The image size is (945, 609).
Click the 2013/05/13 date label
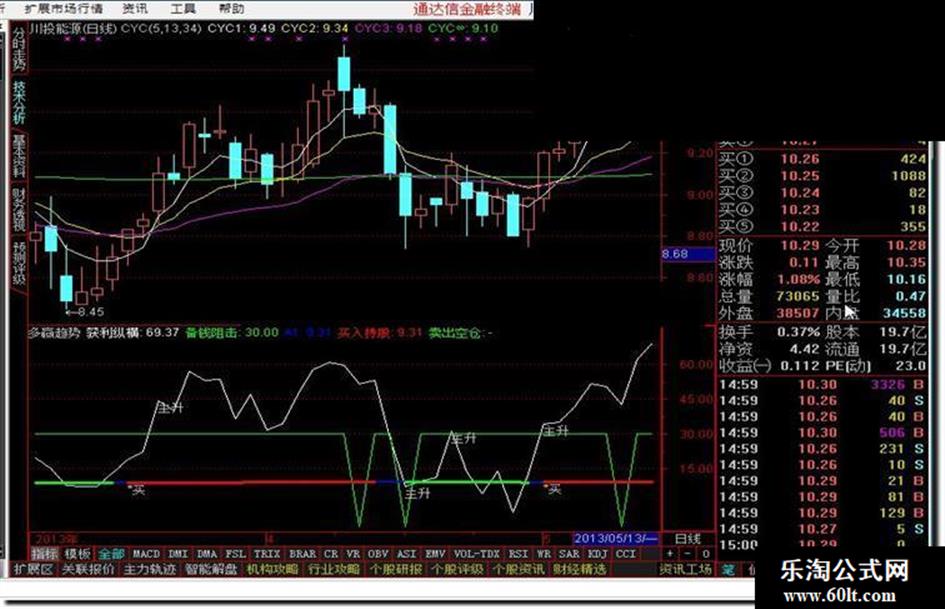pos(615,538)
